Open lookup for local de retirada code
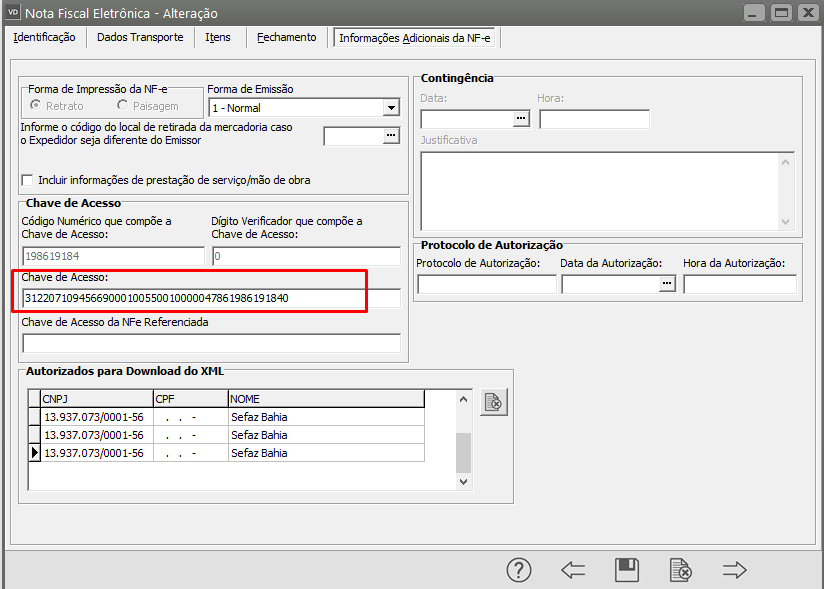This screenshot has height=589, width=824. (x=391, y=136)
